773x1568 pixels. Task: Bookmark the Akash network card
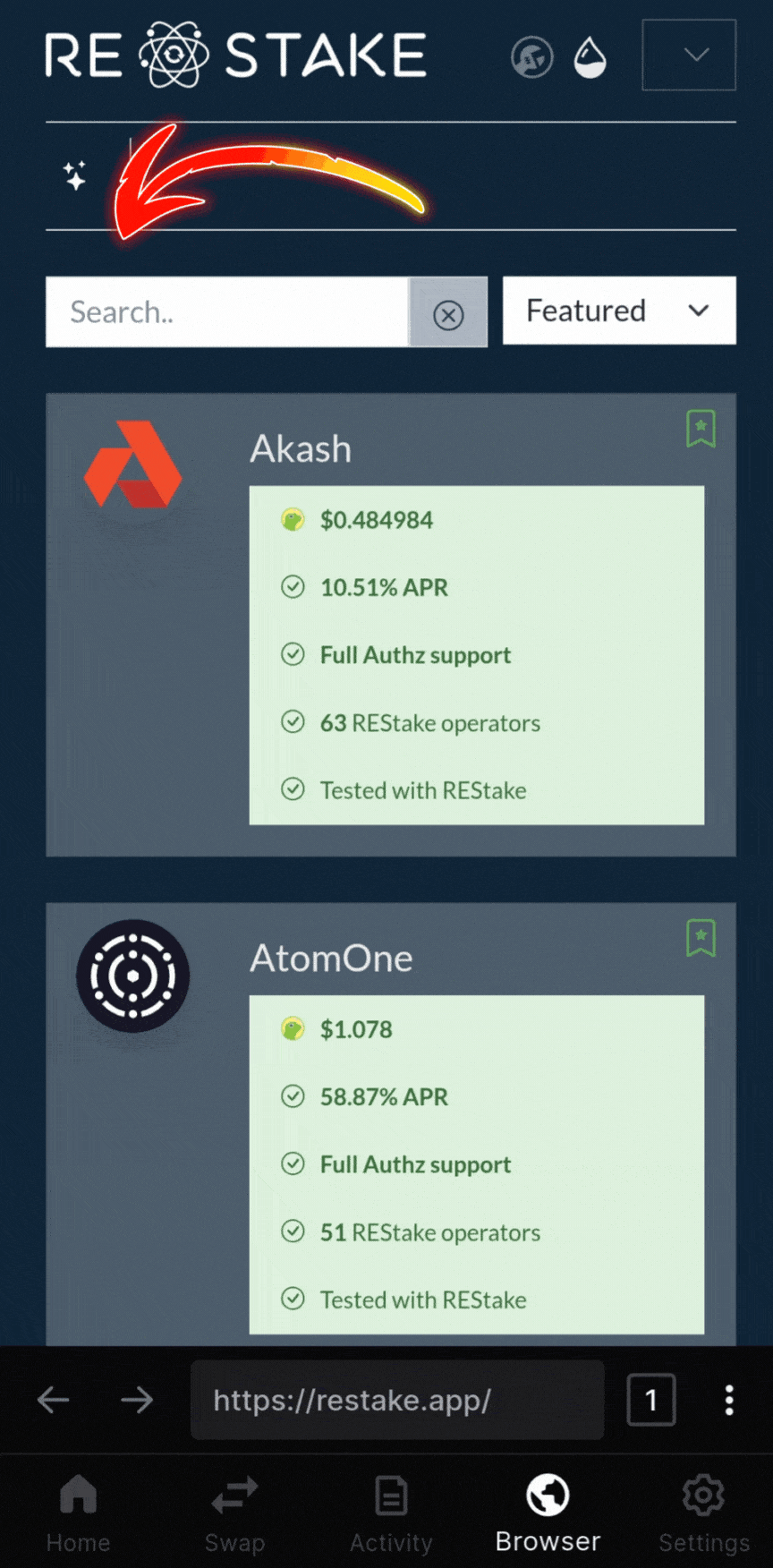pos(701,429)
